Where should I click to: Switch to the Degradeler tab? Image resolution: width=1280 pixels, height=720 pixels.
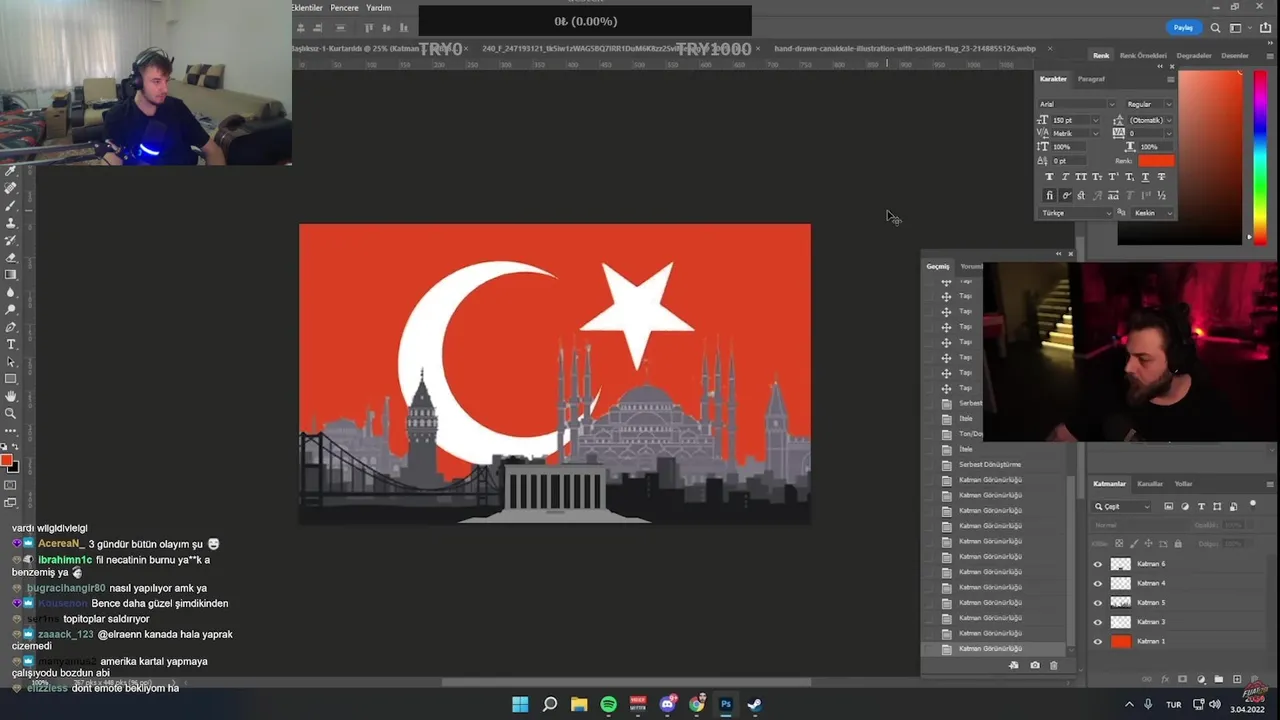tap(1194, 55)
